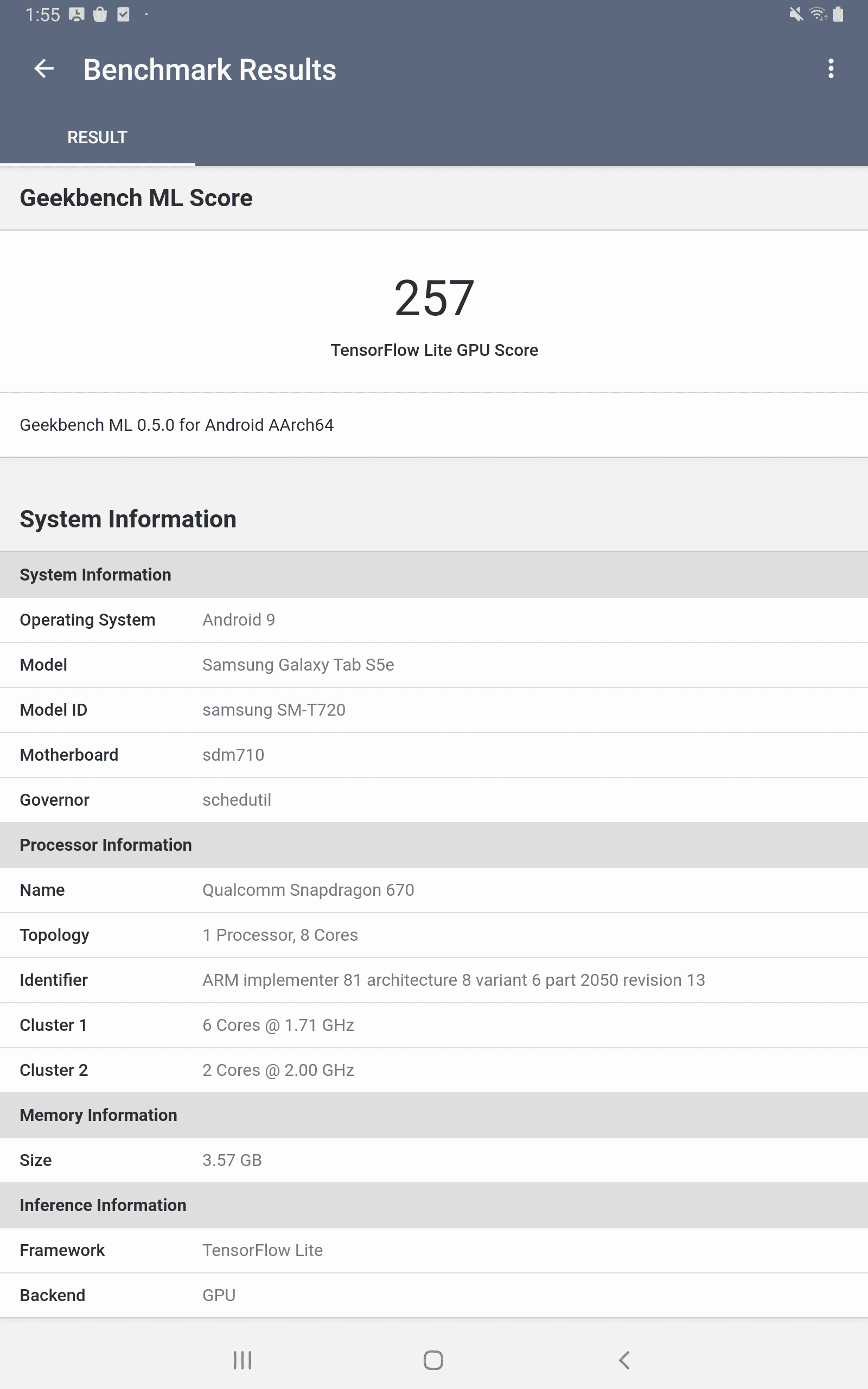Tap the Identifier label
The image size is (868, 1389).
coord(53,980)
